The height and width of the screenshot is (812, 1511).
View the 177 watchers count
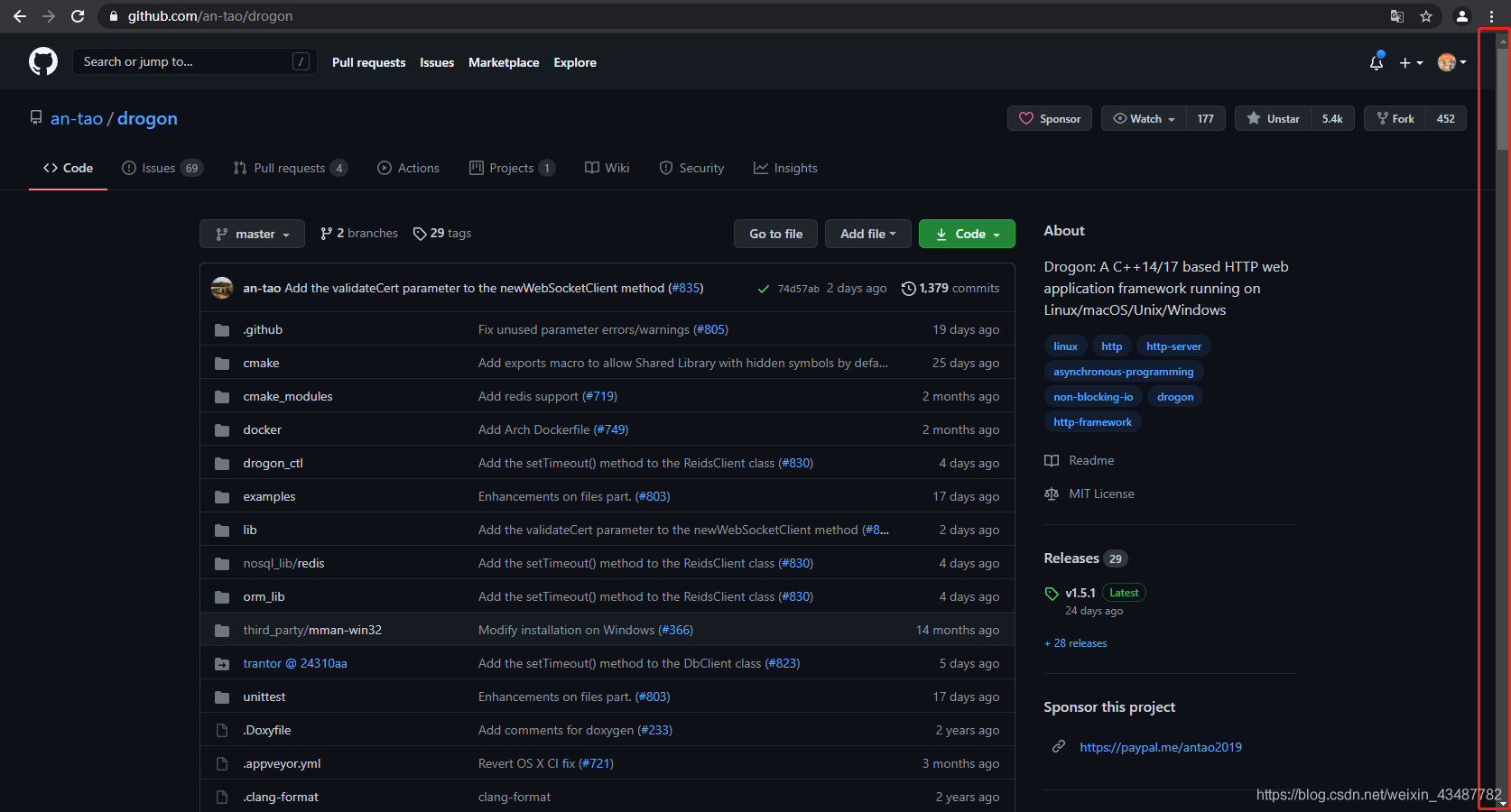(1206, 118)
